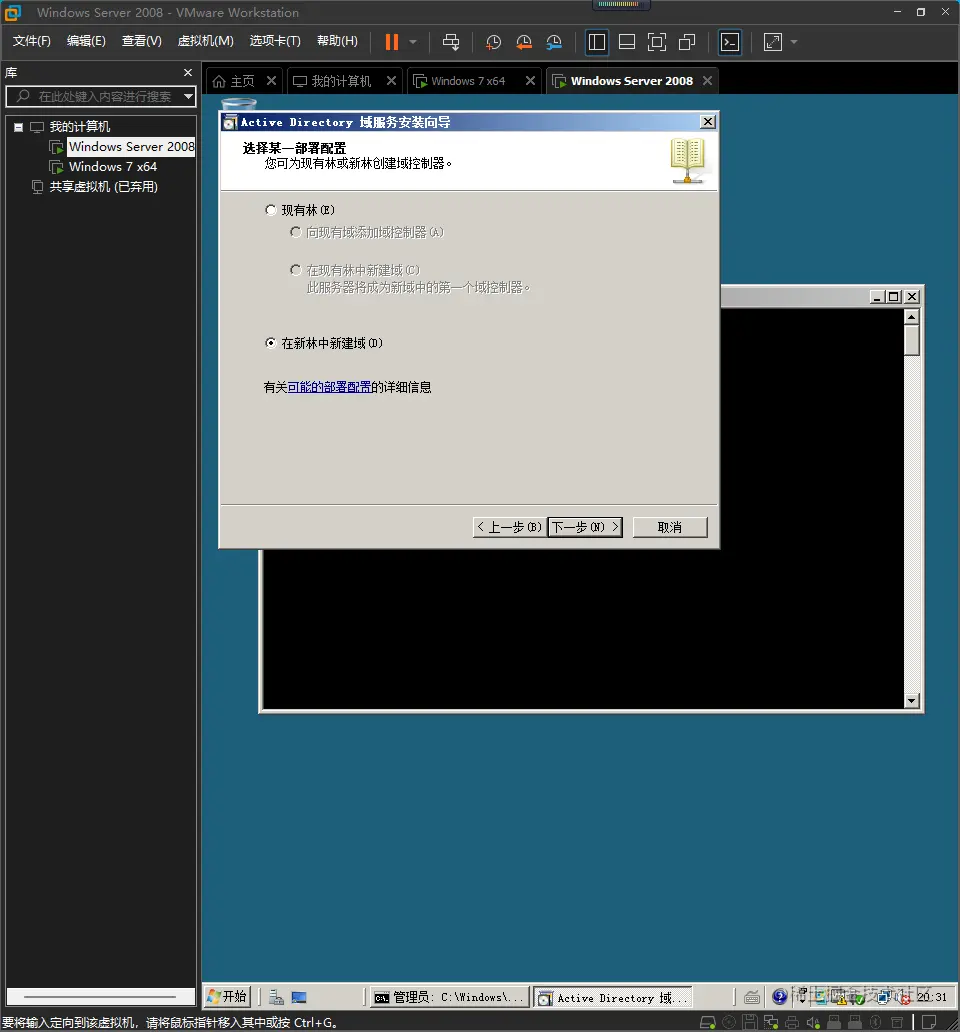Click the hard disk device status icon
Viewport: 960px width, 1032px height.
point(707,1023)
